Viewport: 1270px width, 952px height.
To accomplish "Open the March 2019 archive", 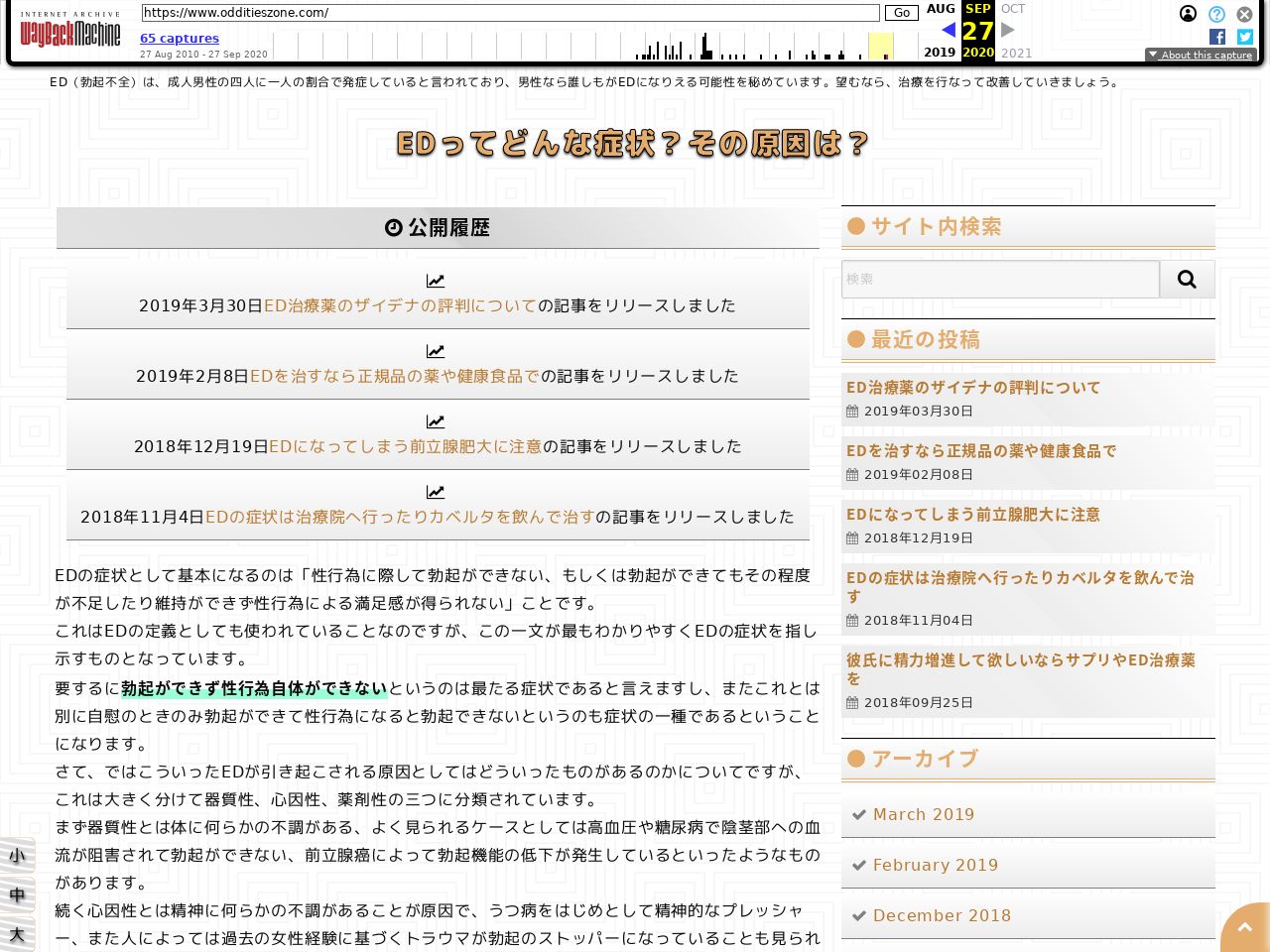I will pyautogui.click(x=923, y=814).
